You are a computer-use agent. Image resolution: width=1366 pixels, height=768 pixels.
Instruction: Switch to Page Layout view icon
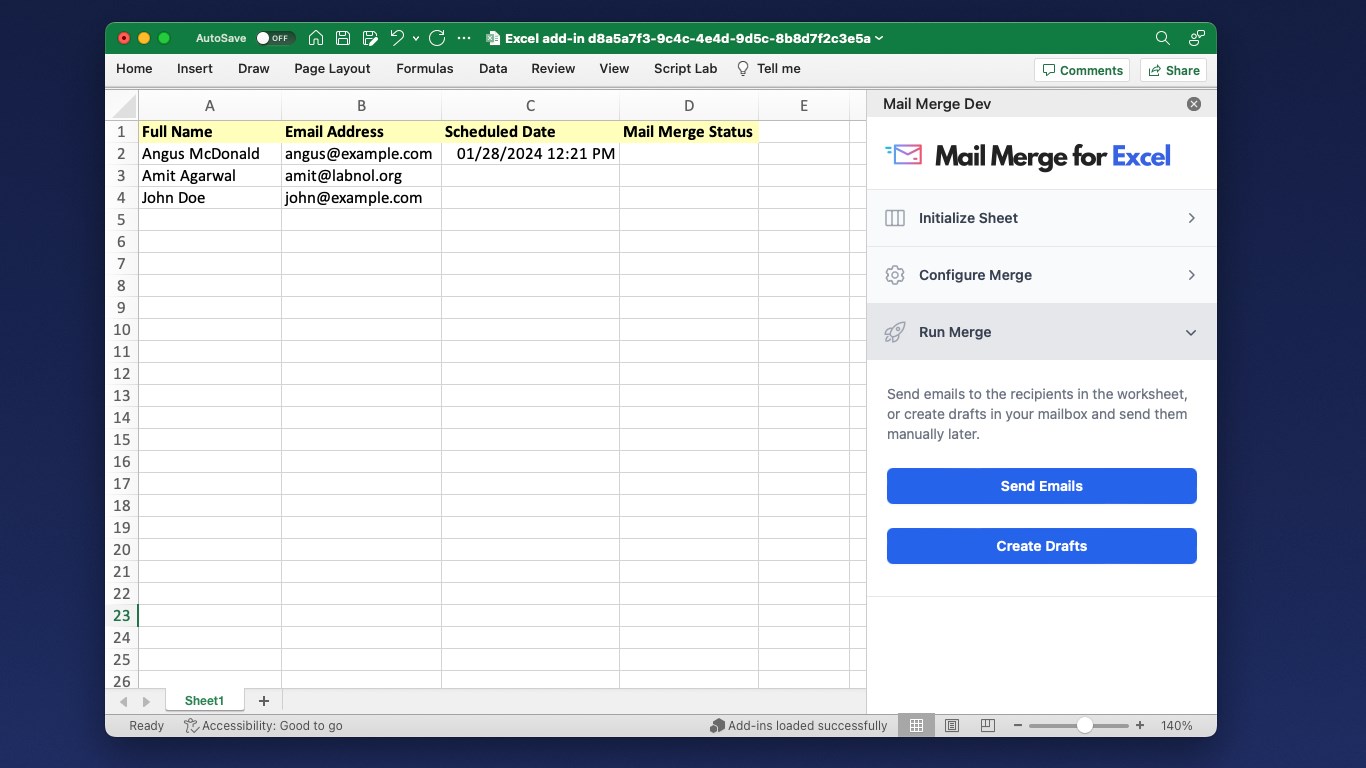point(952,726)
